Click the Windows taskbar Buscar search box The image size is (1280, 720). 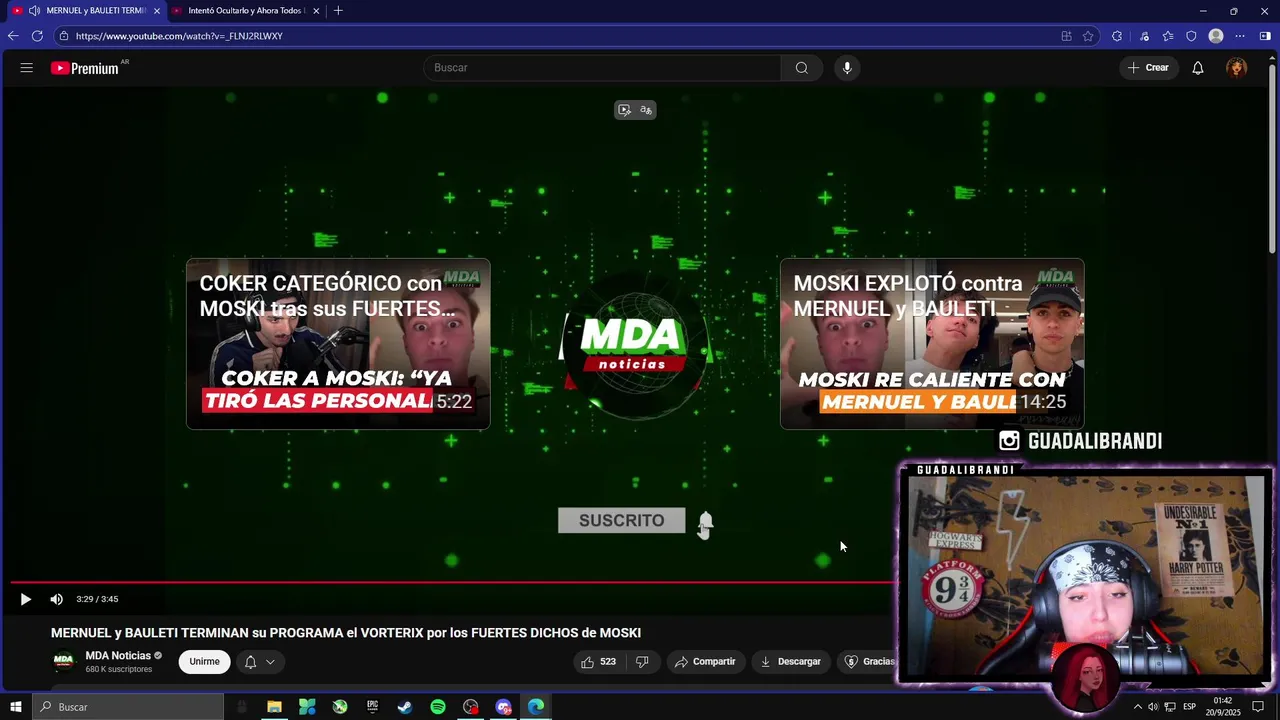[128, 707]
